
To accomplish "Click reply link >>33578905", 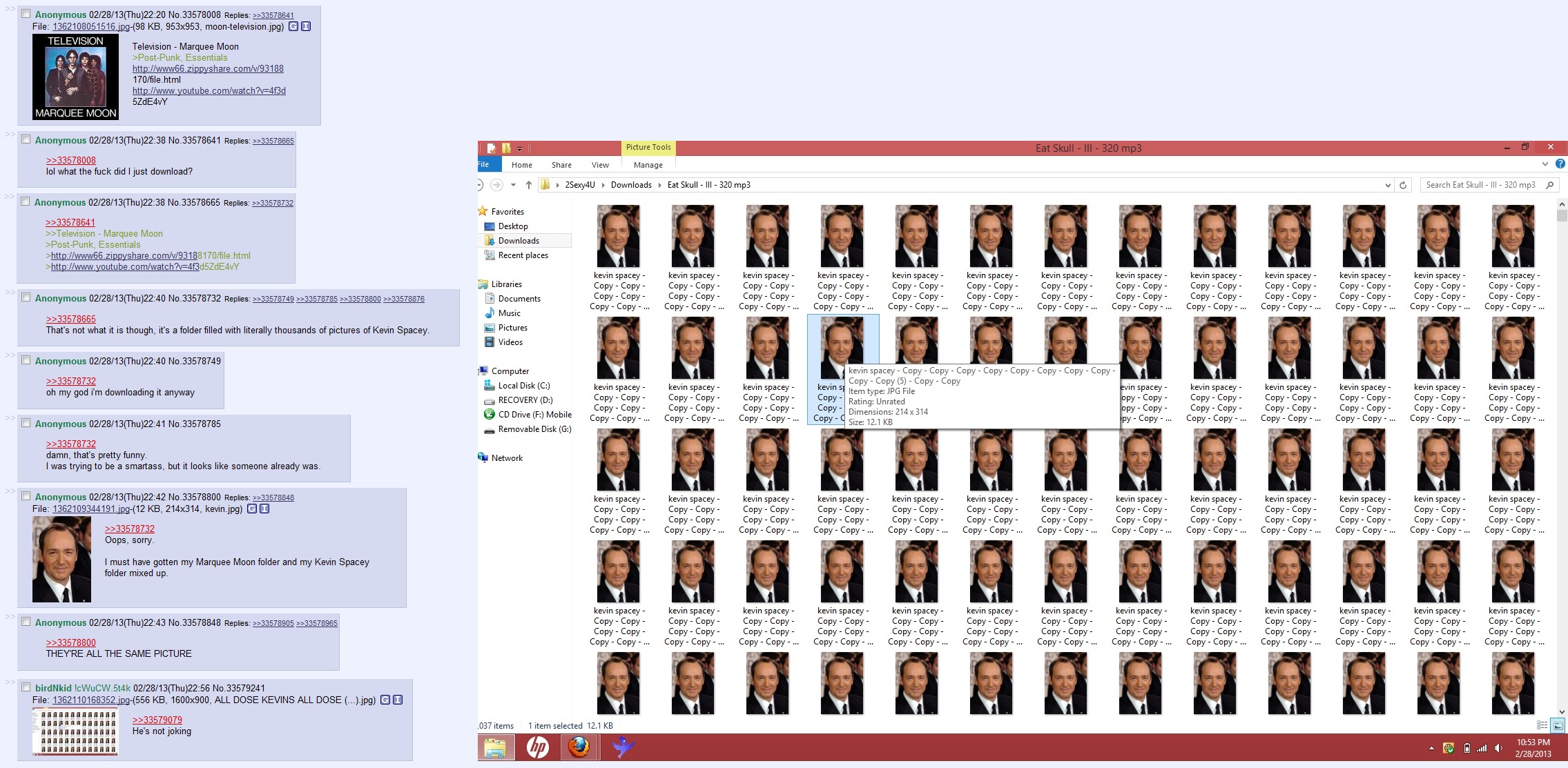I will pos(273,623).
